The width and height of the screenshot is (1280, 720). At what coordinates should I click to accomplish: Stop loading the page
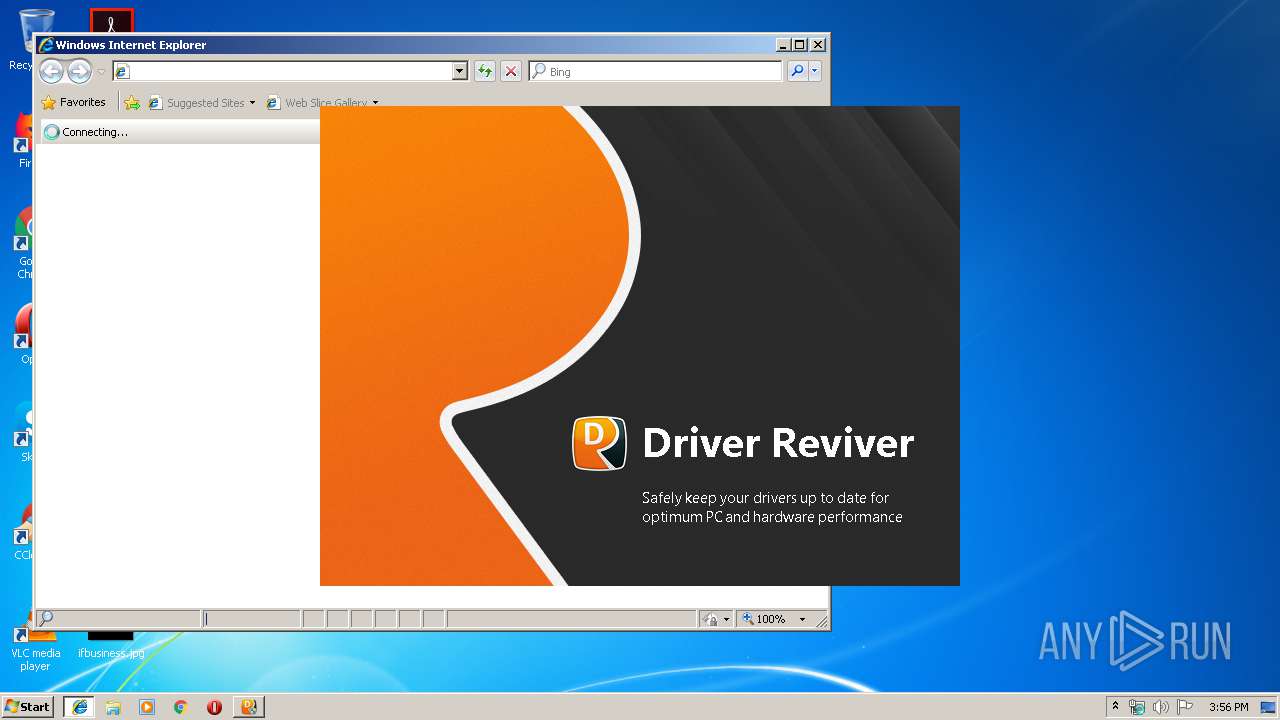coord(511,71)
